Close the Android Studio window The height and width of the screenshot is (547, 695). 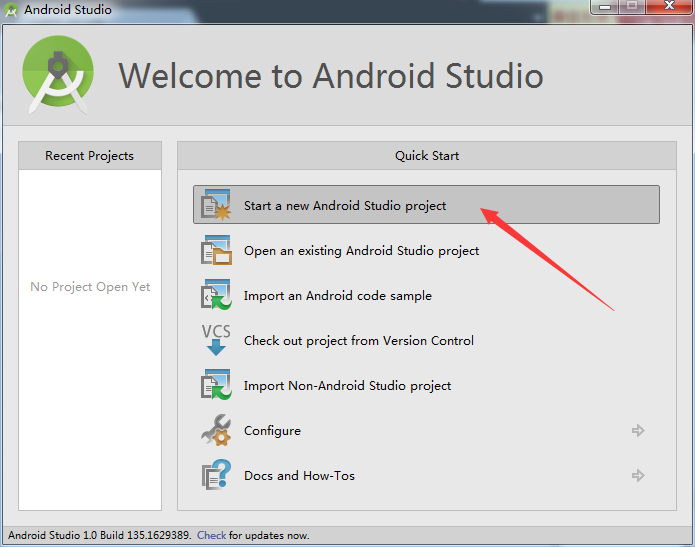(669, 6)
